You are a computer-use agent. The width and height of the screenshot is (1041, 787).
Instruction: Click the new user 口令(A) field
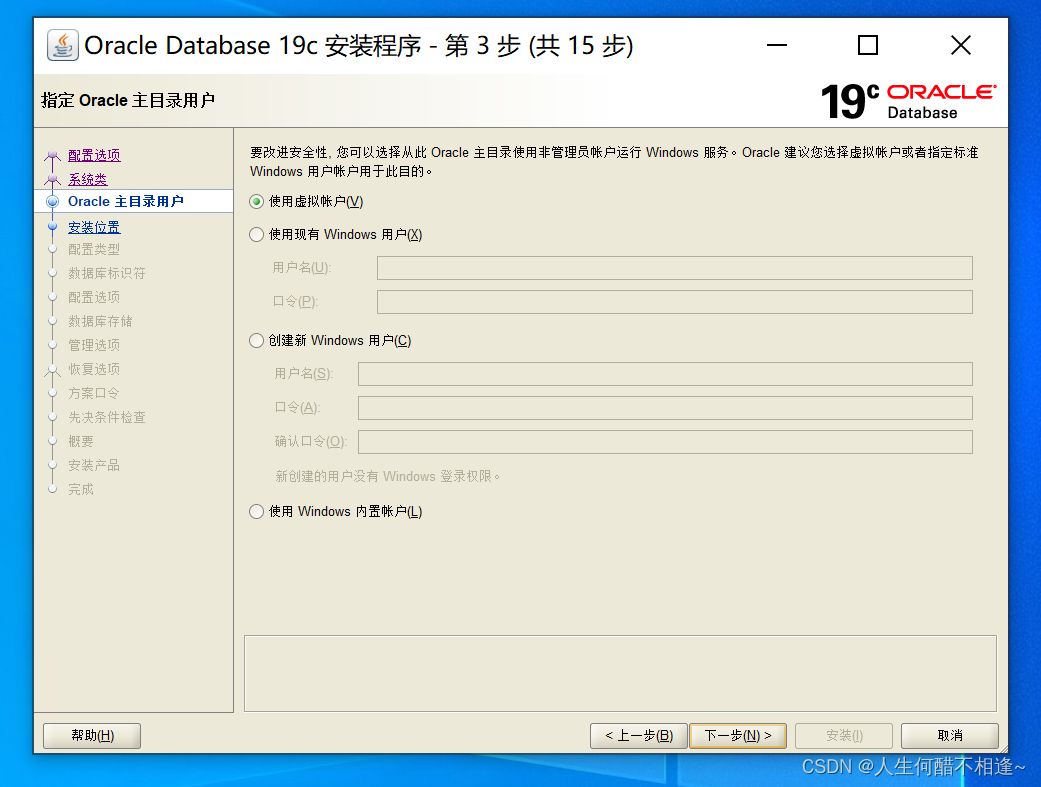[x=665, y=408]
